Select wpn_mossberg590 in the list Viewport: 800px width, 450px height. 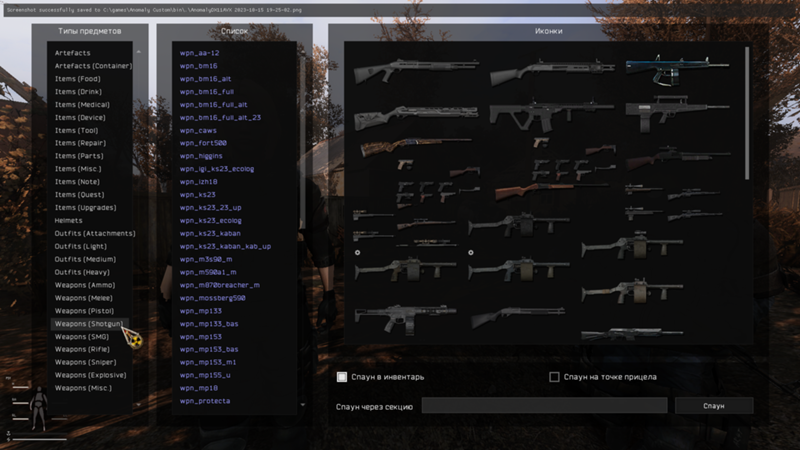pyautogui.click(x=212, y=298)
